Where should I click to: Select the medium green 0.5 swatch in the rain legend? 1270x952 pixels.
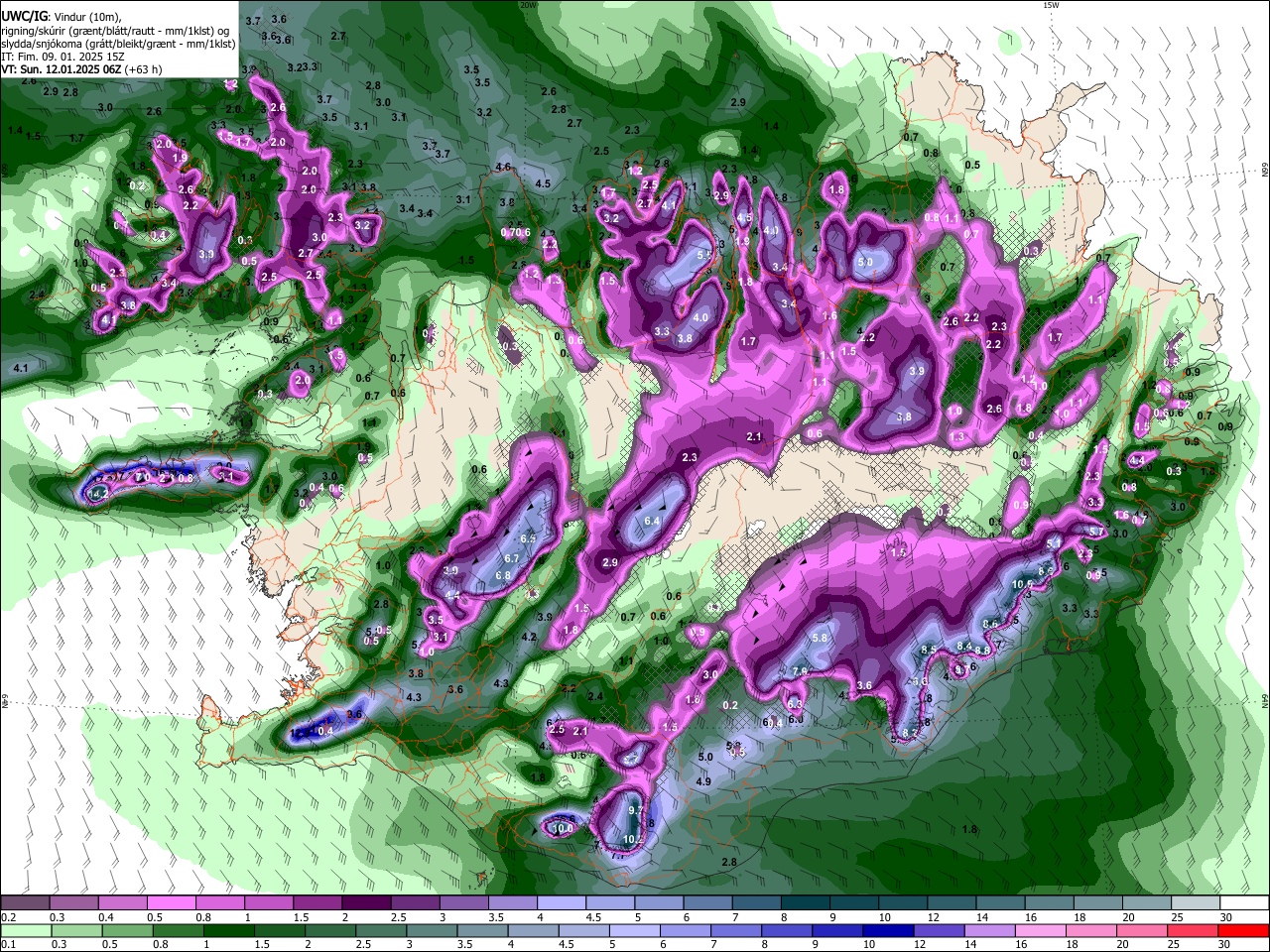[x=129, y=930]
